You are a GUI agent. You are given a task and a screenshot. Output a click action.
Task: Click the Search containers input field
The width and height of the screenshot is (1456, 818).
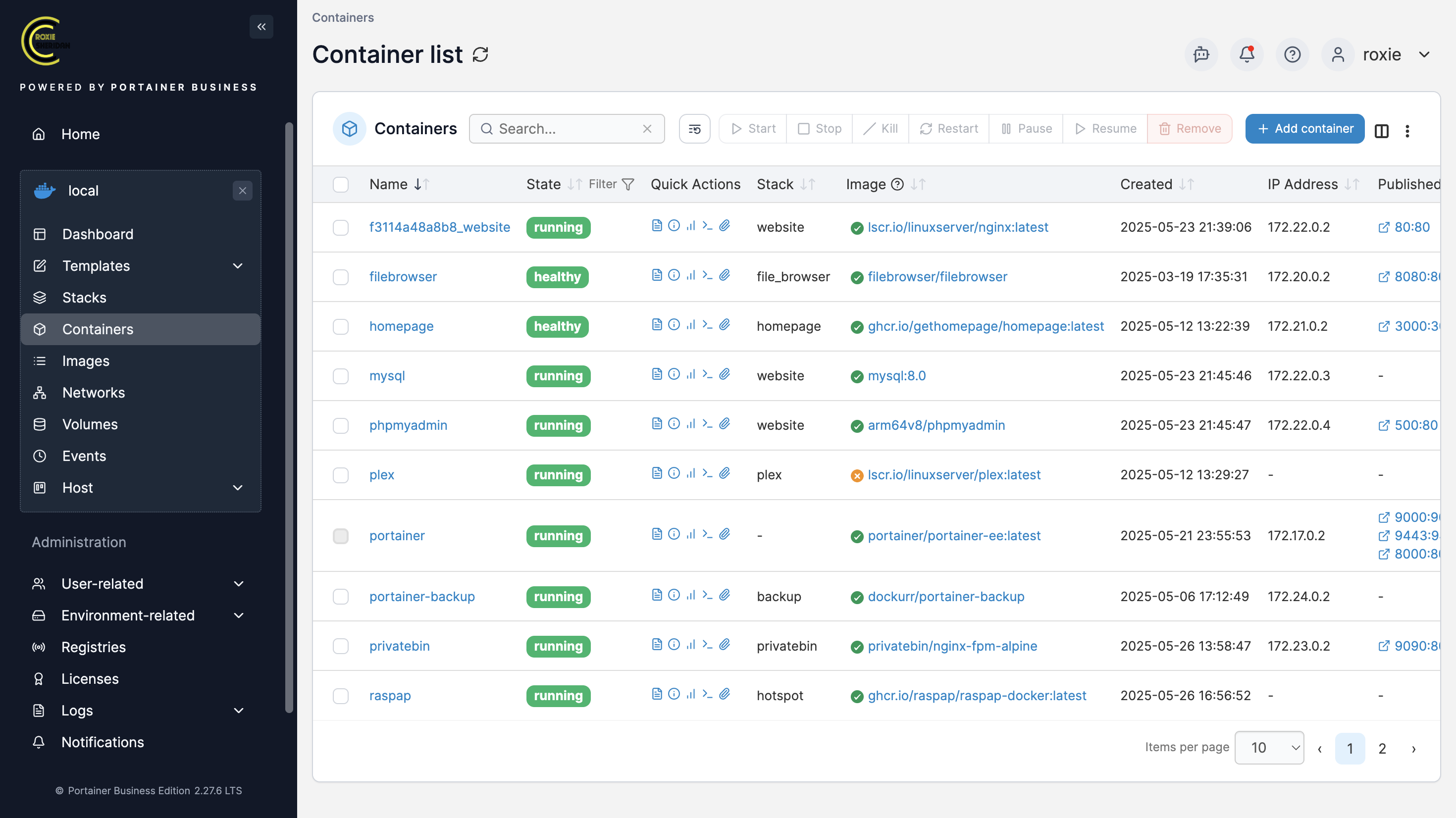[x=567, y=129]
